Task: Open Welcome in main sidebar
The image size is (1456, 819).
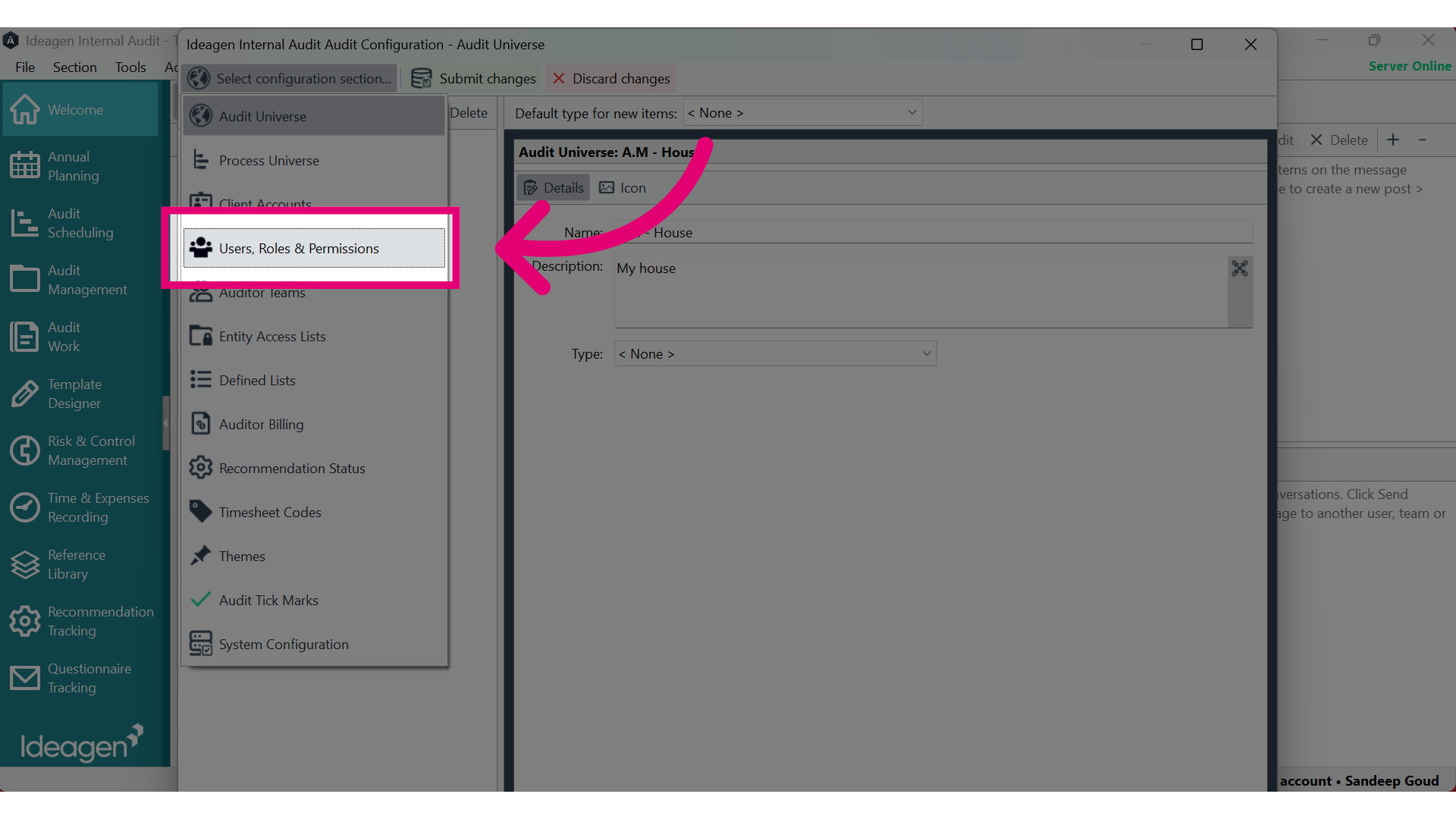Action: point(80,109)
